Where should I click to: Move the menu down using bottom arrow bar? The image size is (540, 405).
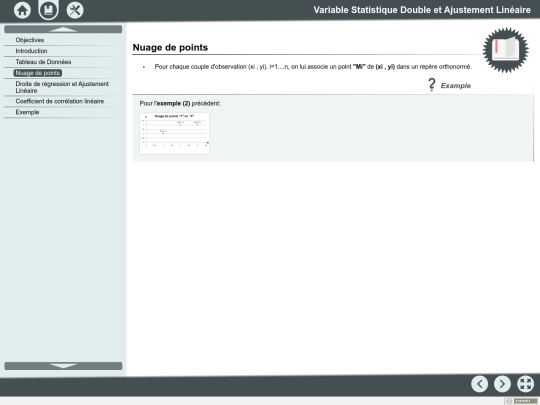coord(63,366)
